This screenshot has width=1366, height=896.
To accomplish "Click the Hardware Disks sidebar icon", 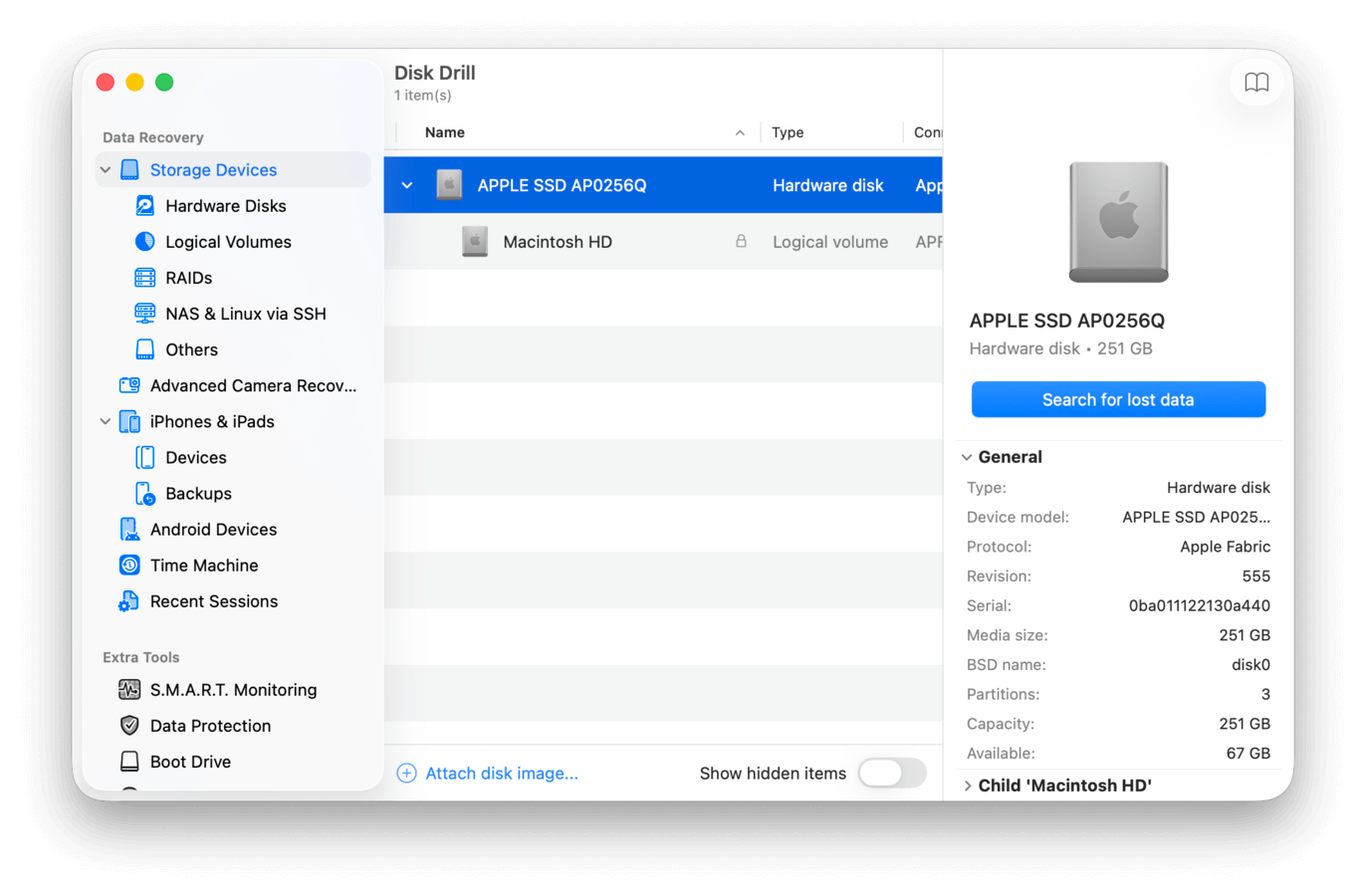I will point(145,206).
